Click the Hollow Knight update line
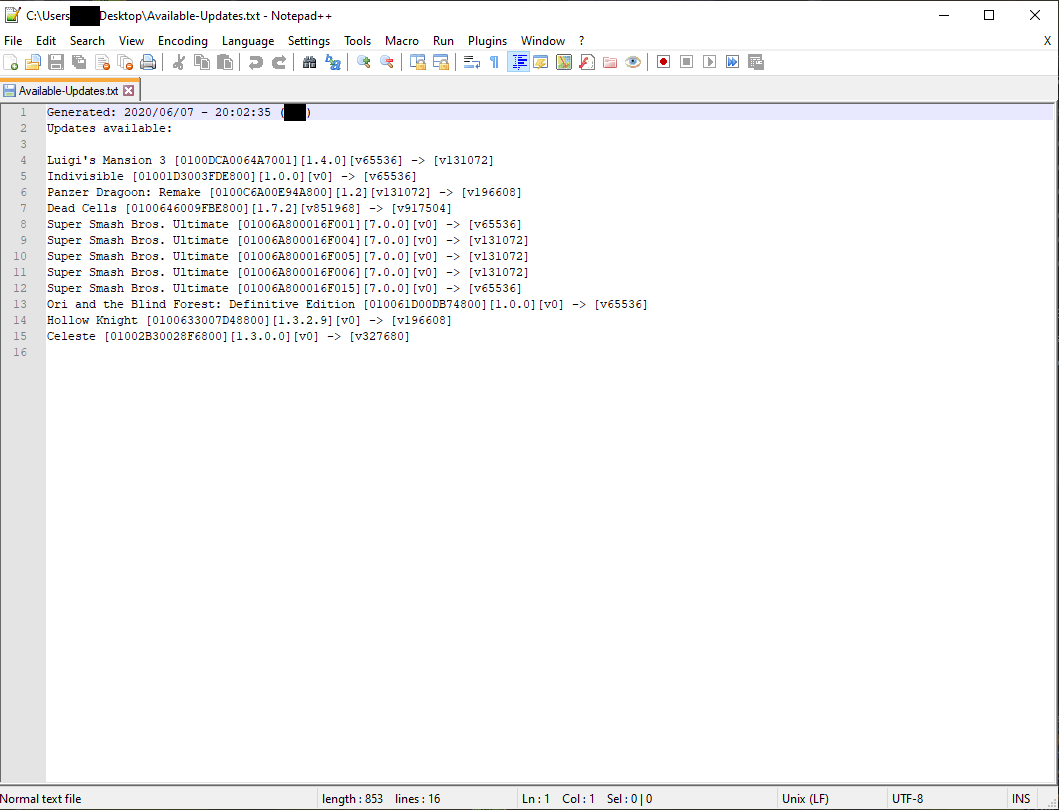This screenshot has height=810, width=1059. [x=249, y=320]
